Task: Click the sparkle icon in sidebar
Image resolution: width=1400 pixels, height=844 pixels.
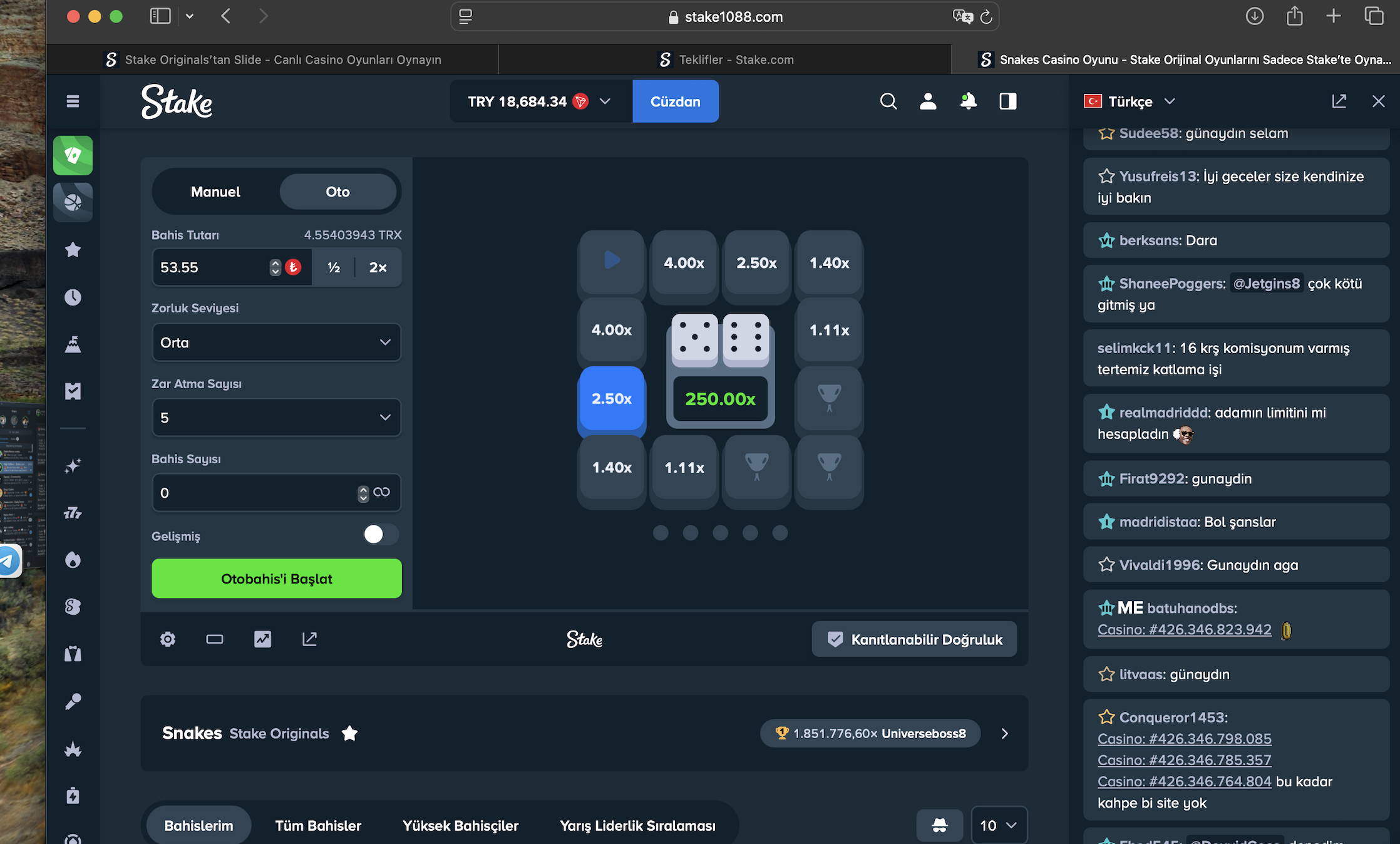Action: point(73,466)
